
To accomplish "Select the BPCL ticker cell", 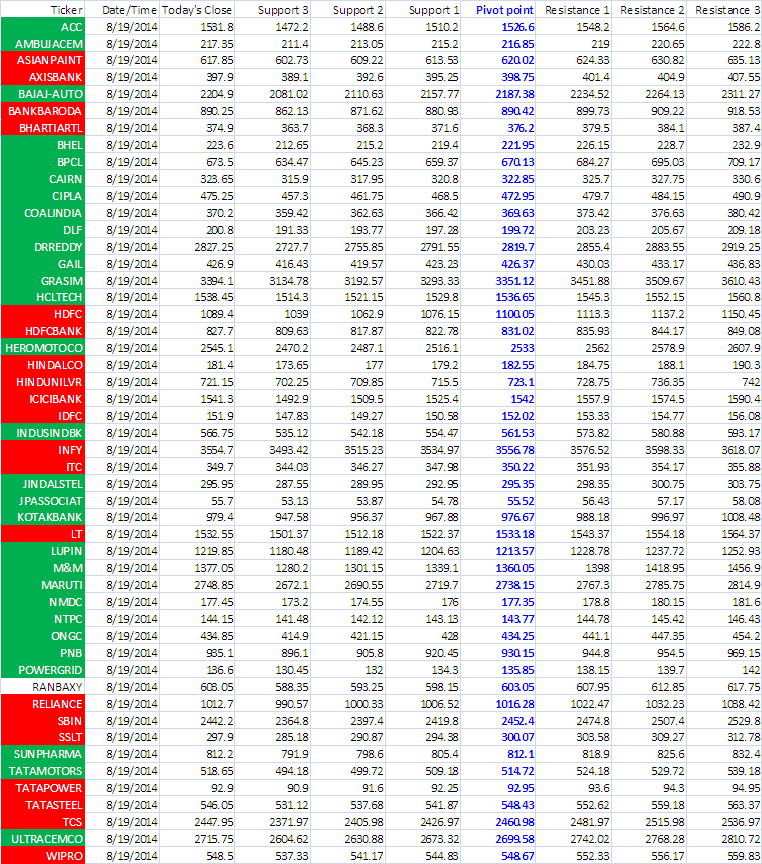I will tap(43, 163).
